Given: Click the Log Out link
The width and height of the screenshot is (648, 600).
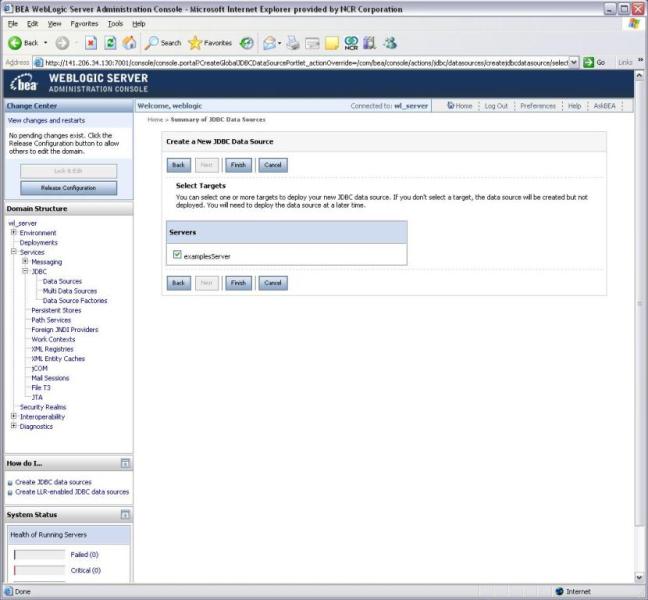Looking at the screenshot, I should click(496, 106).
